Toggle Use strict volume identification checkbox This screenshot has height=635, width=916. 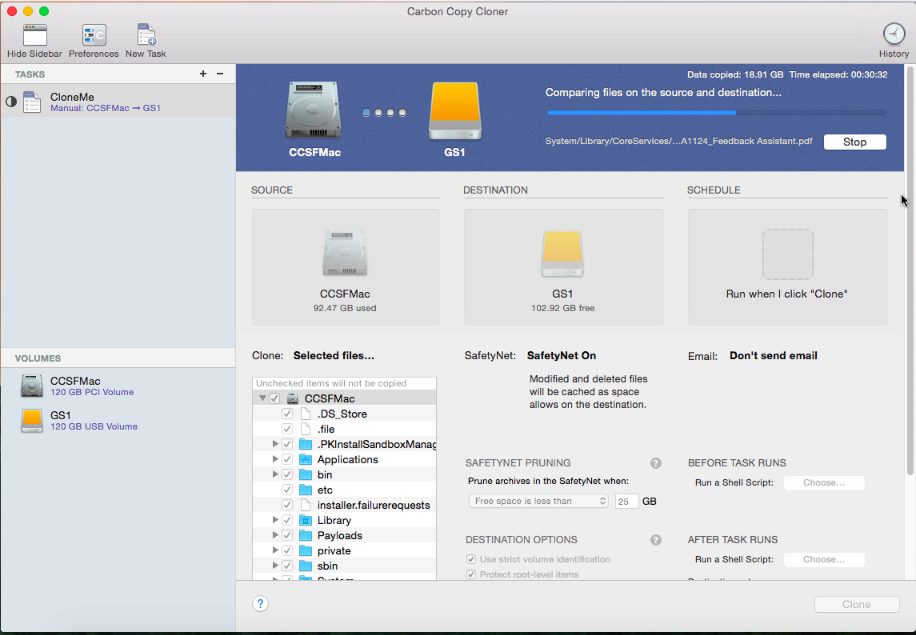coord(471,559)
